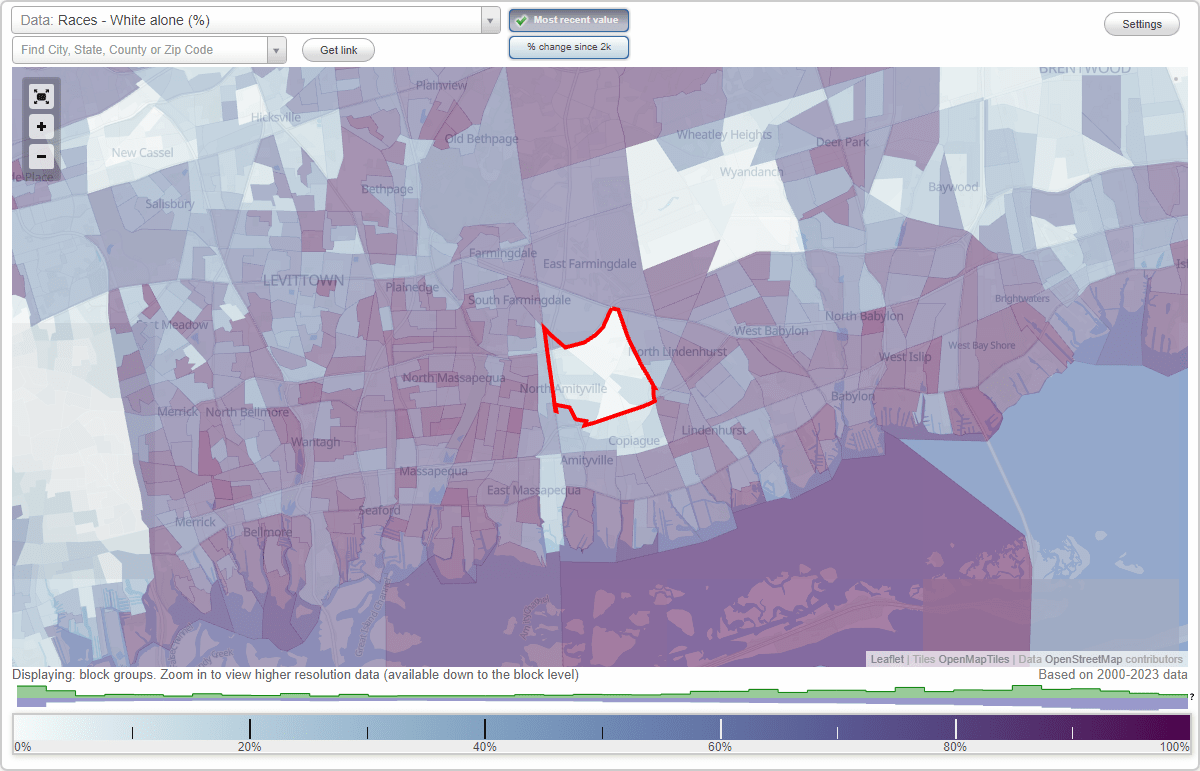
Task: Switch to % change since 2k view
Action: pyautogui.click(x=568, y=46)
